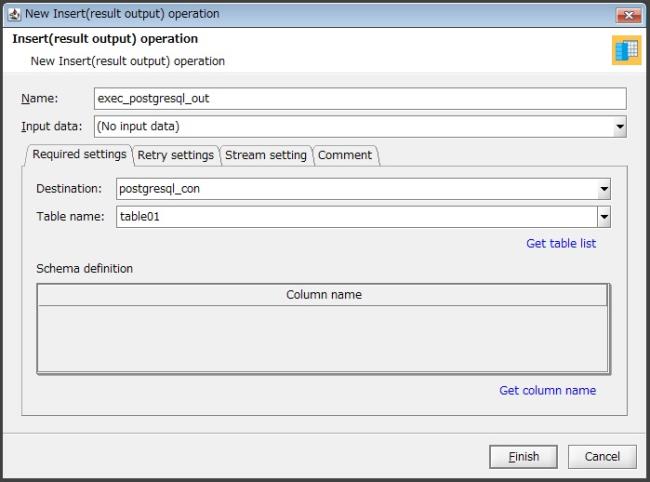This screenshot has height=482, width=650.
Task: Open the Destination dropdown arrow
Action: click(x=603, y=189)
